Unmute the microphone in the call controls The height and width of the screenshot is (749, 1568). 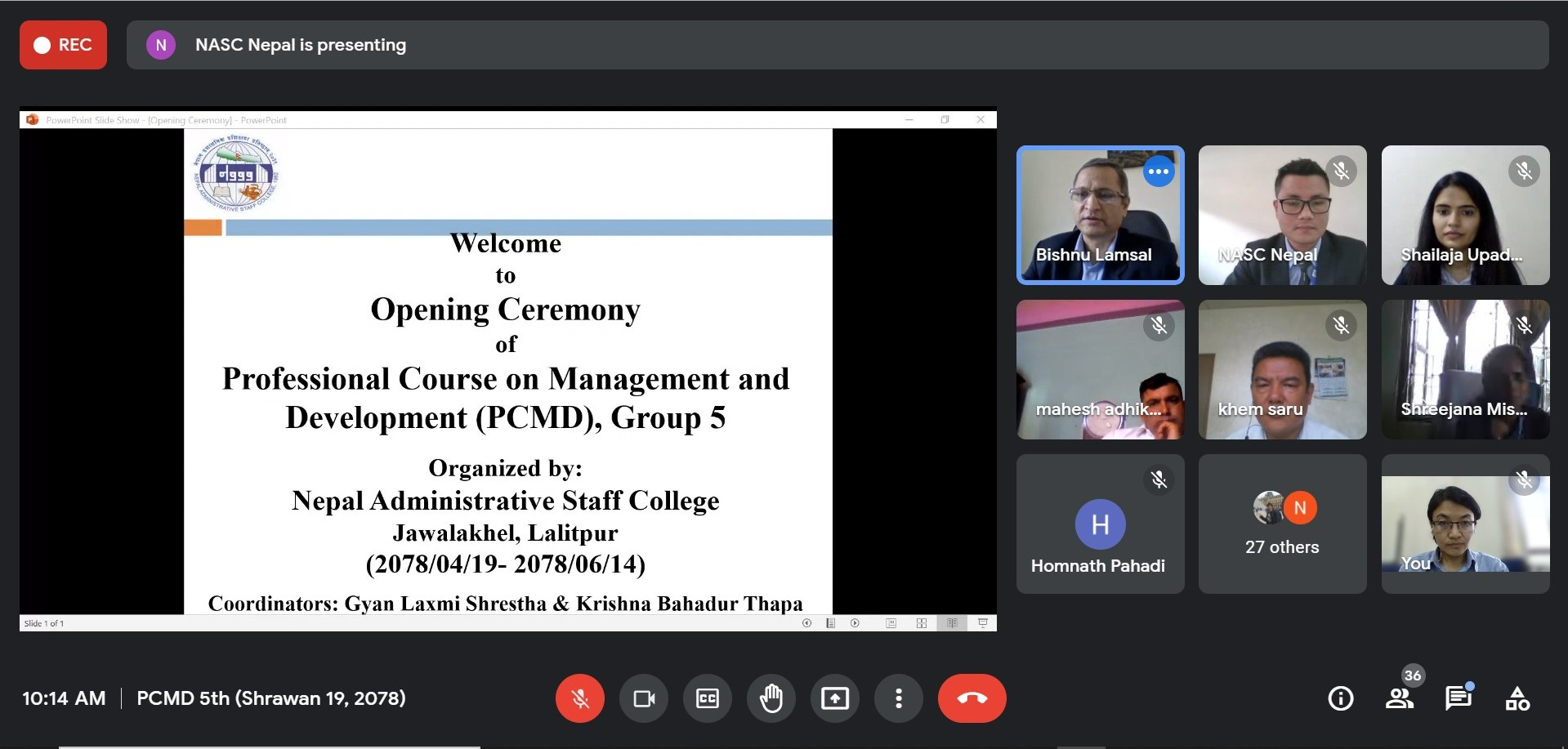tap(580, 698)
